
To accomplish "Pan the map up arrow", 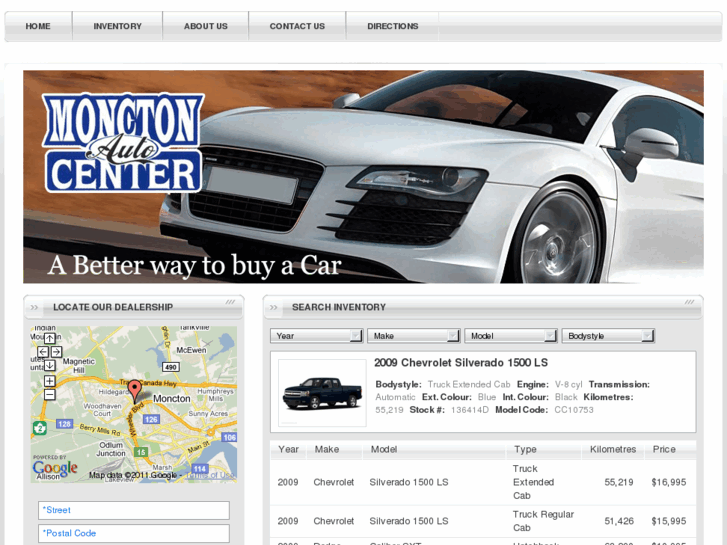I will 50,338.
